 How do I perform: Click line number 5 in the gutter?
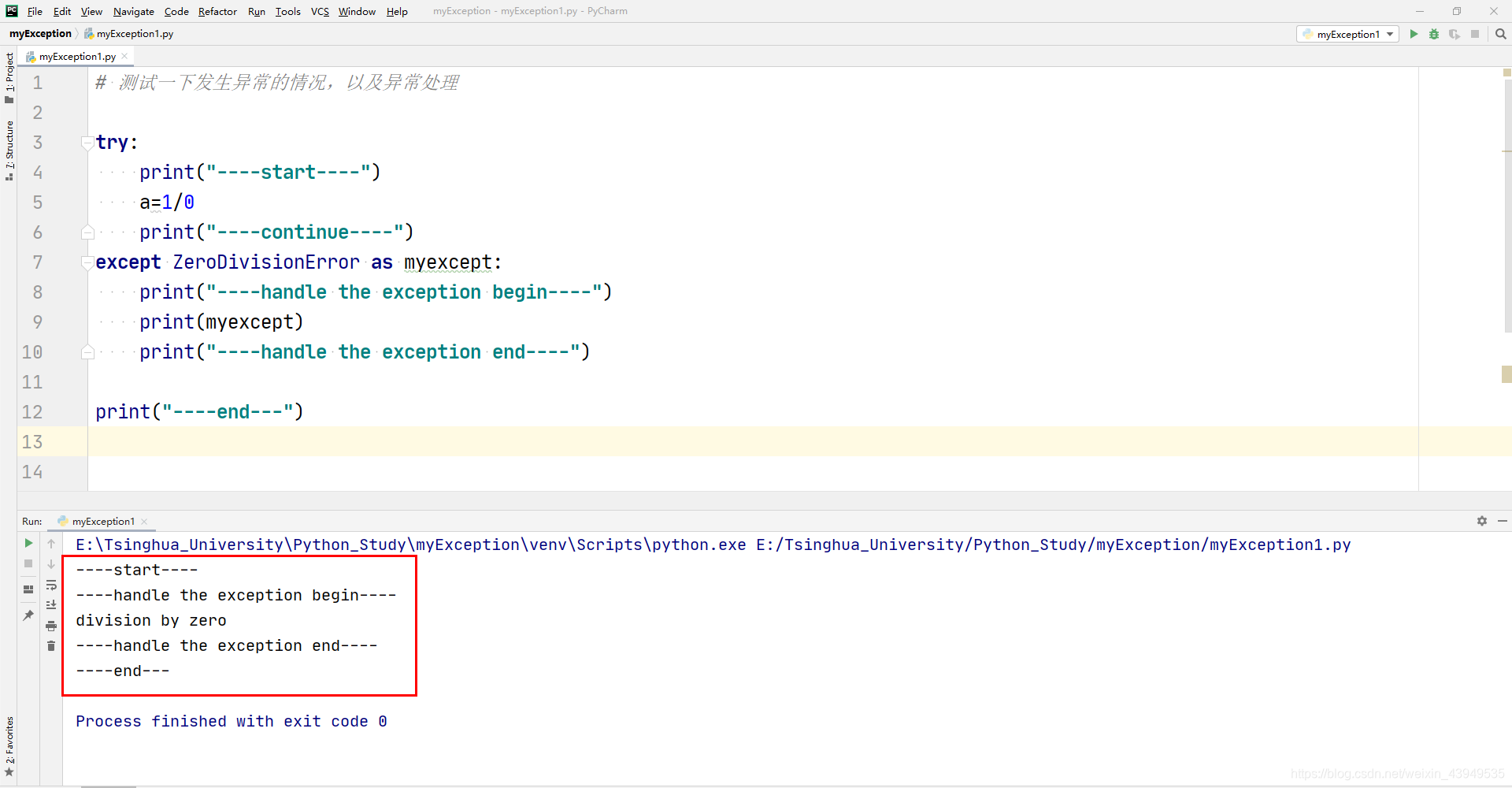(x=37, y=203)
